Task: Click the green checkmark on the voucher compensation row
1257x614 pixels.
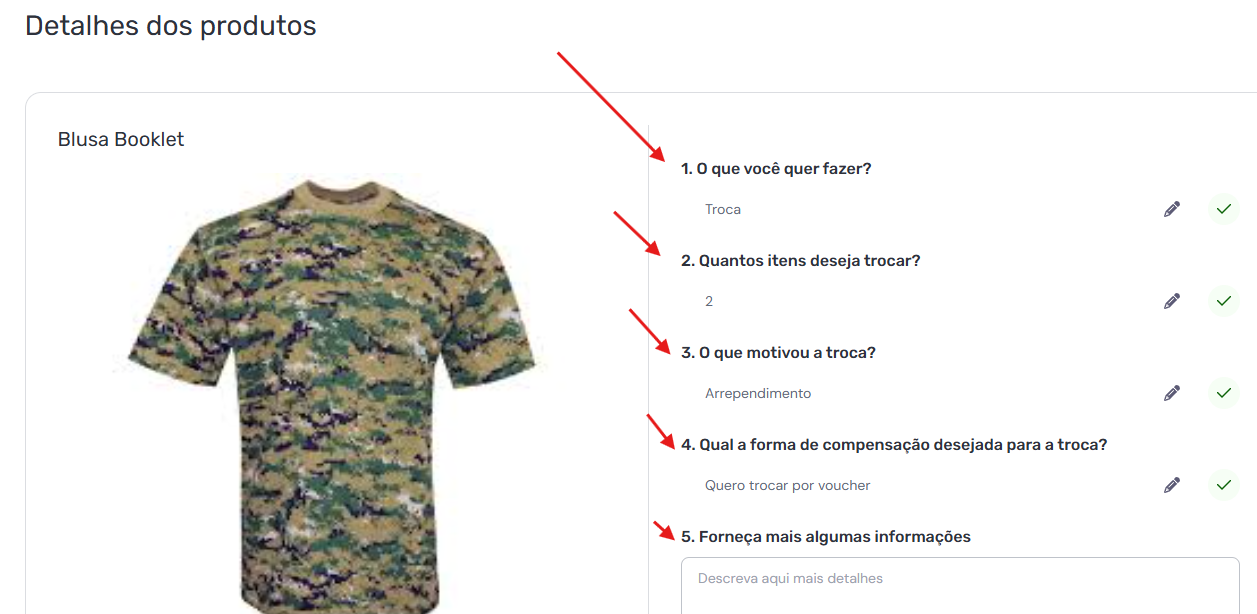Action: pyautogui.click(x=1223, y=485)
